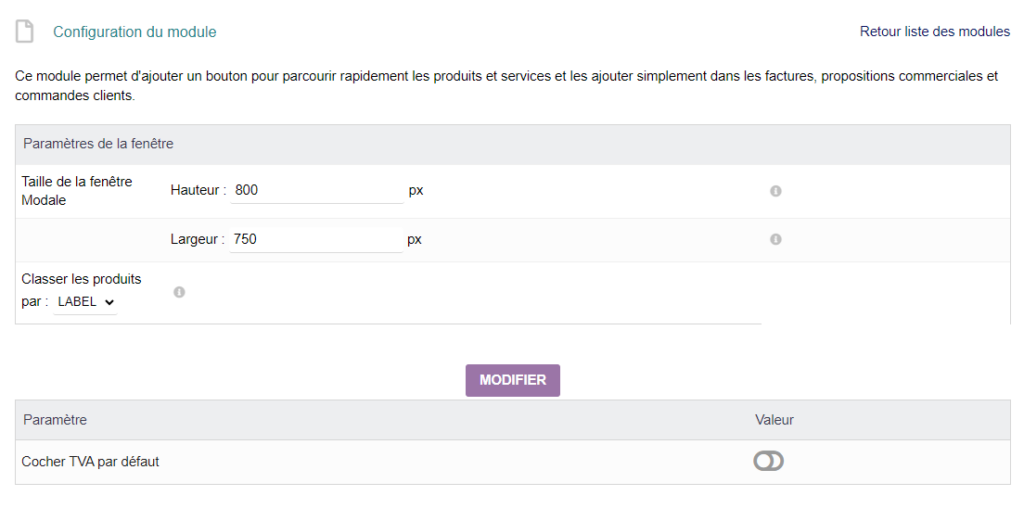This screenshot has height=508, width=1024.
Task: Click the info icon beside LABEL sort dropdown
Action: click(179, 292)
